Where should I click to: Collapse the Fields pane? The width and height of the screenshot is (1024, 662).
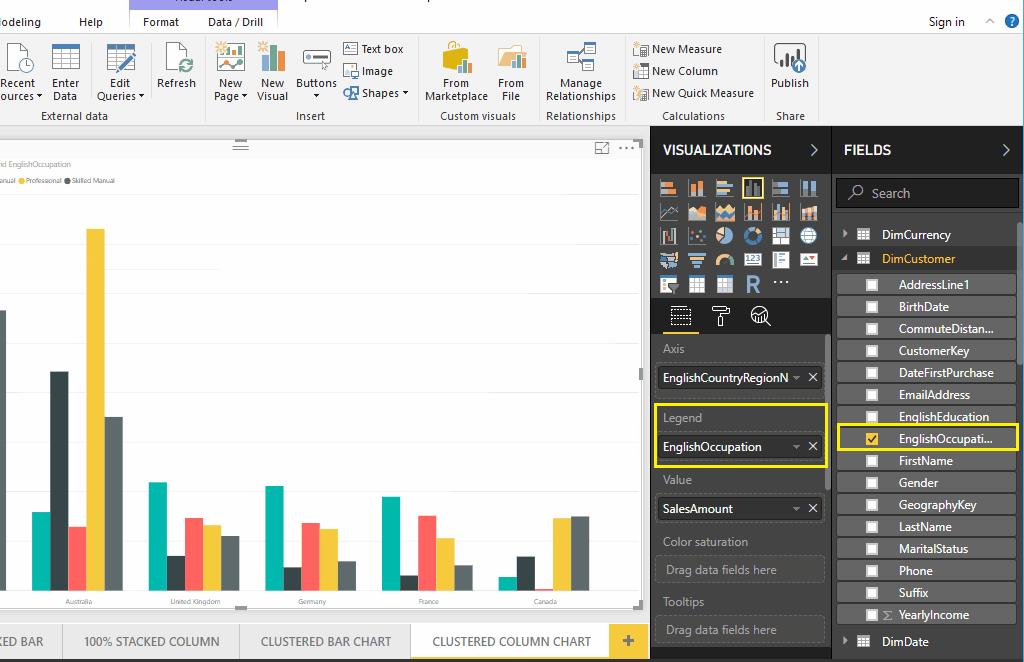click(x=1006, y=150)
